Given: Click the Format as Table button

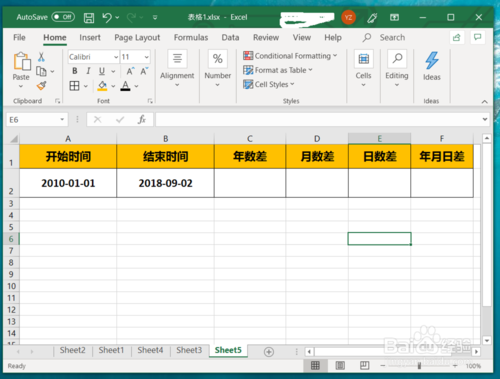Looking at the screenshot, I should (278, 70).
